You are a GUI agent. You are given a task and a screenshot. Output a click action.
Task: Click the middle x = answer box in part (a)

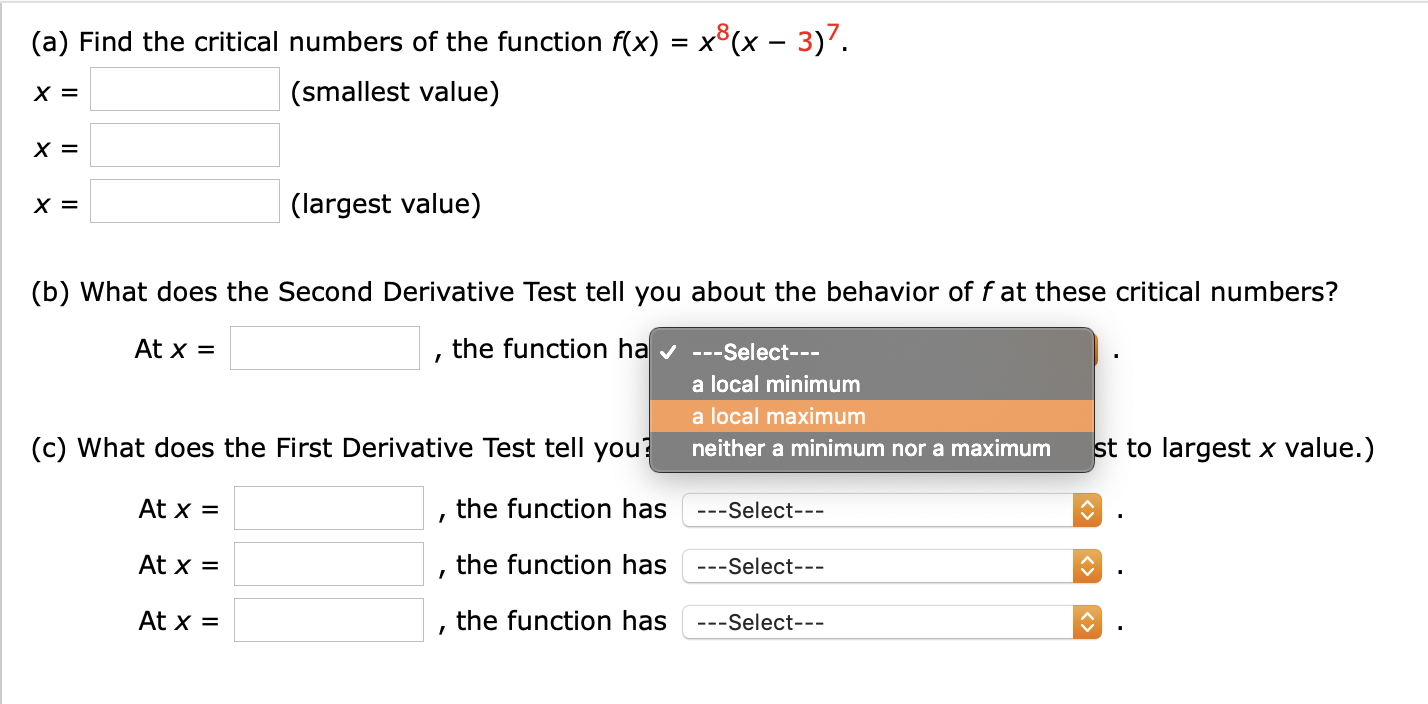184,145
